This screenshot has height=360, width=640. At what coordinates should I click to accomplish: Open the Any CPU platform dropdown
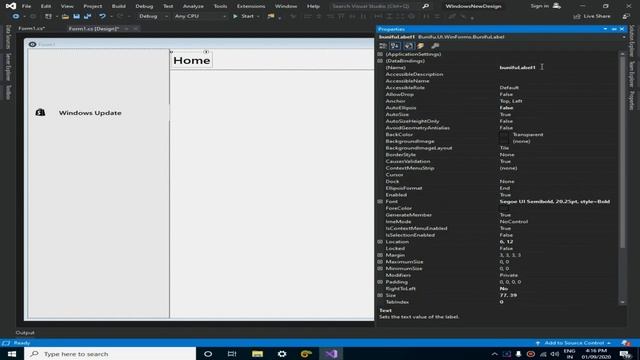click(x=200, y=16)
